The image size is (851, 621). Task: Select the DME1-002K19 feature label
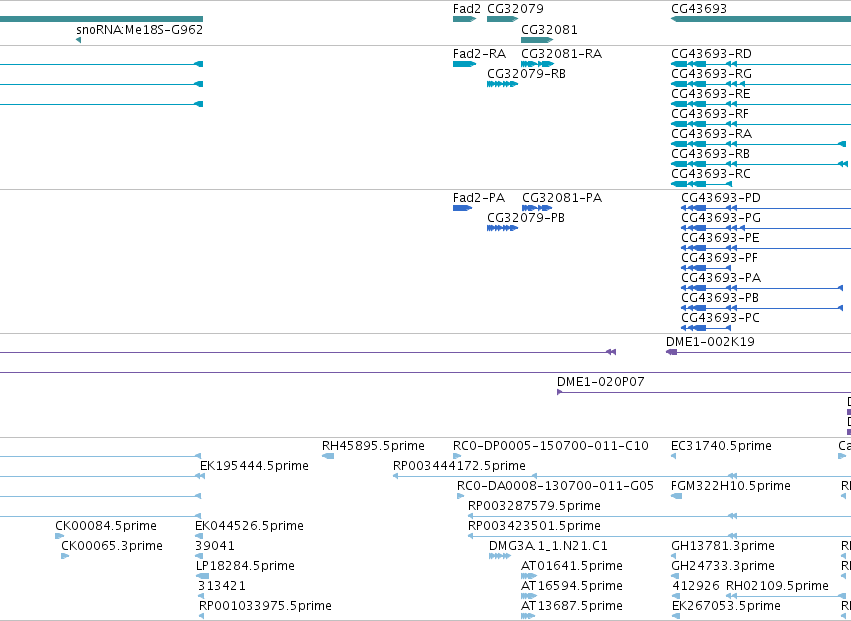click(x=710, y=342)
